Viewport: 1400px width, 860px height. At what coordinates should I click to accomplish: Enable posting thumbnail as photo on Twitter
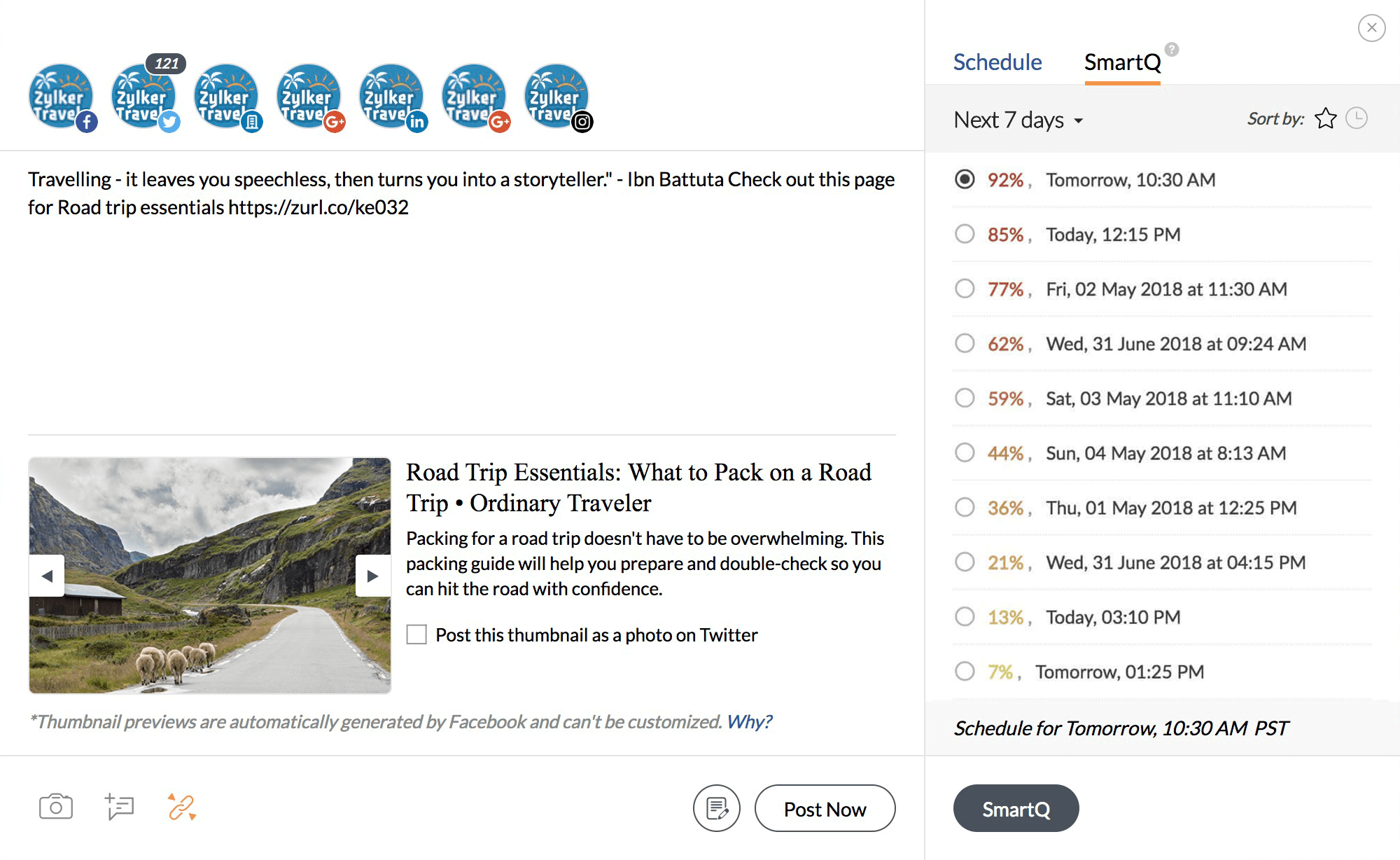coord(416,634)
